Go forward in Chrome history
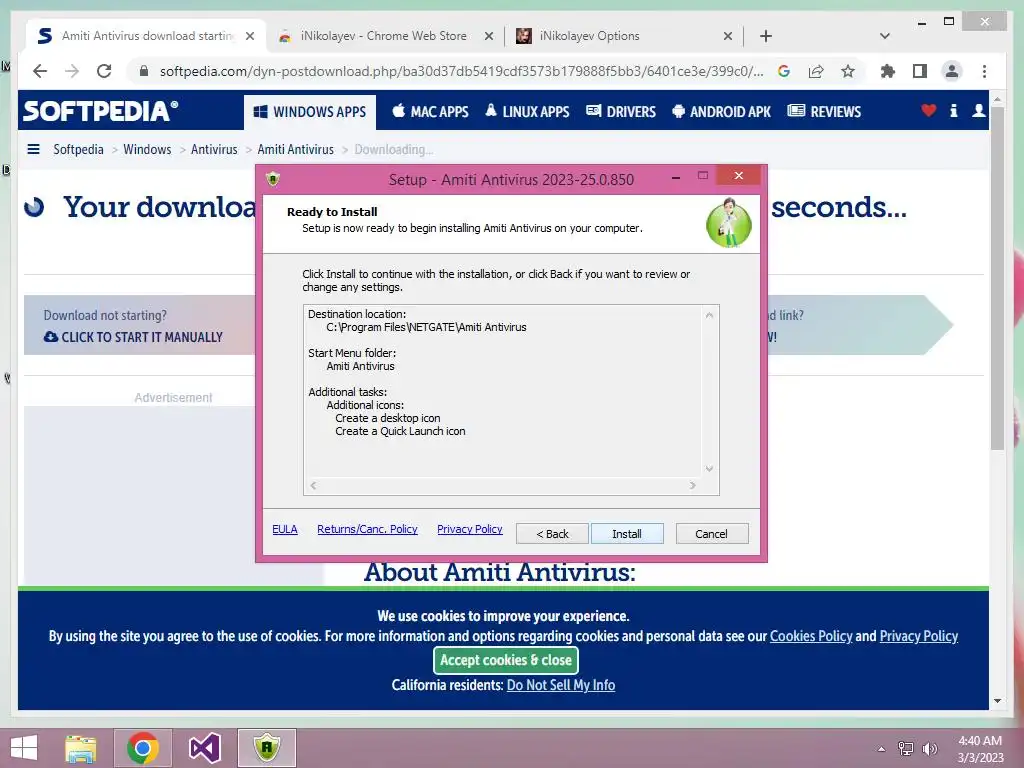The height and width of the screenshot is (768, 1024). click(x=72, y=71)
